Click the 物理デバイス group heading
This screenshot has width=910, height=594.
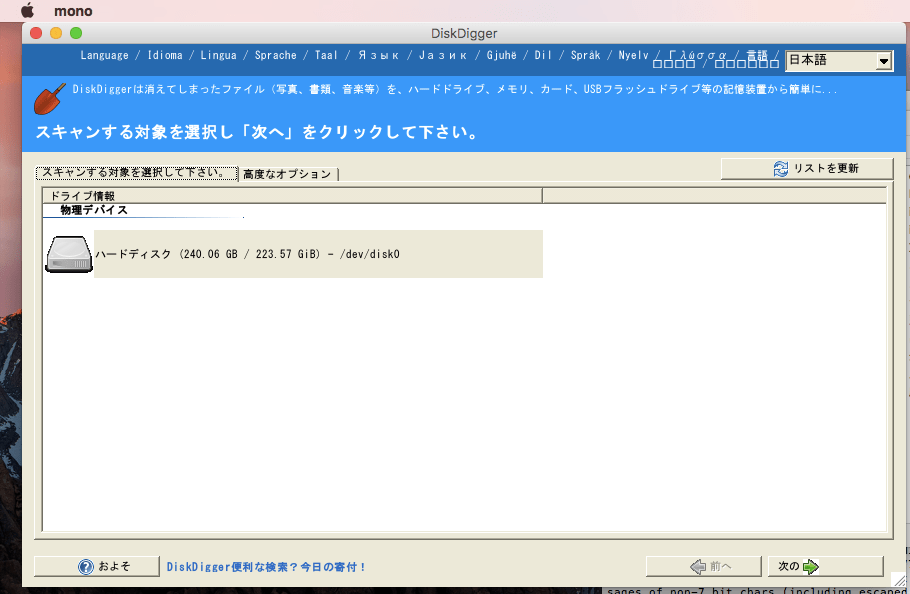coord(94,210)
